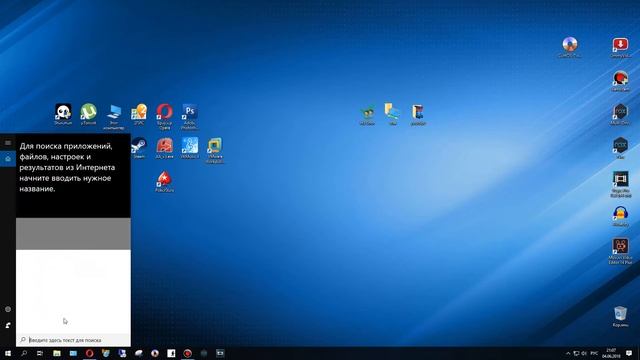Open the Recycle Bin on the desktop
The width and height of the screenshot is (640, 360).
coord(620,317)
